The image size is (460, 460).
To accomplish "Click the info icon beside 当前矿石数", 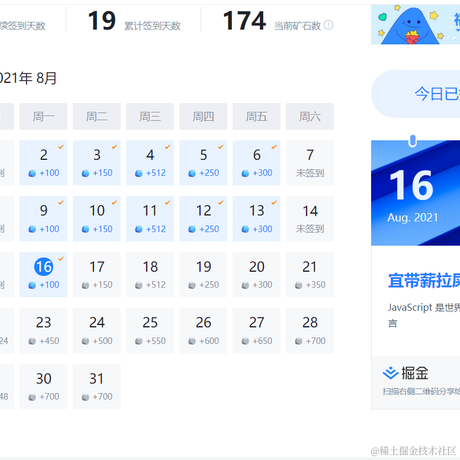I will [x=328, y=25].
